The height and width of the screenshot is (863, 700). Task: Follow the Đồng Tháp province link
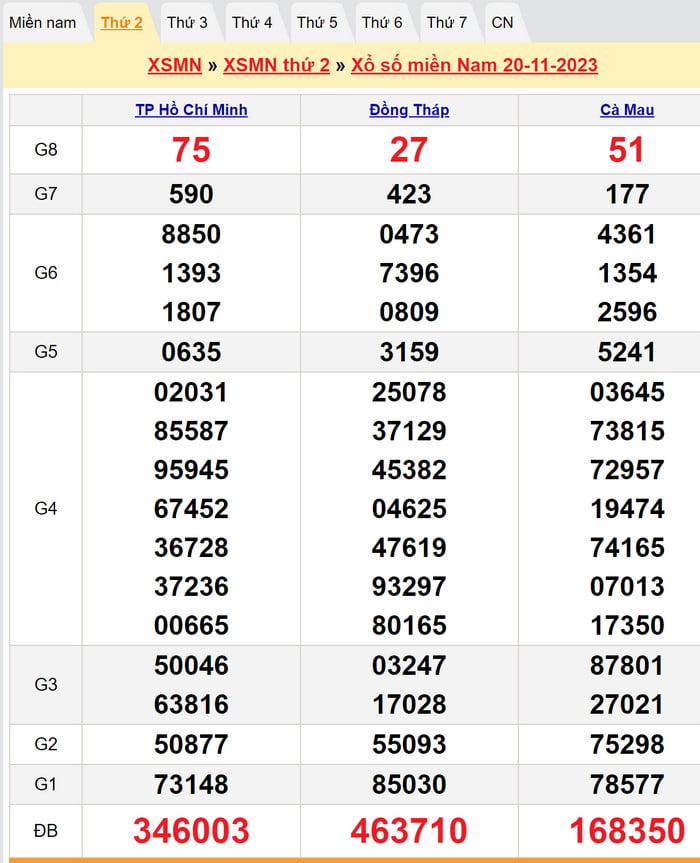coord(409,110)
